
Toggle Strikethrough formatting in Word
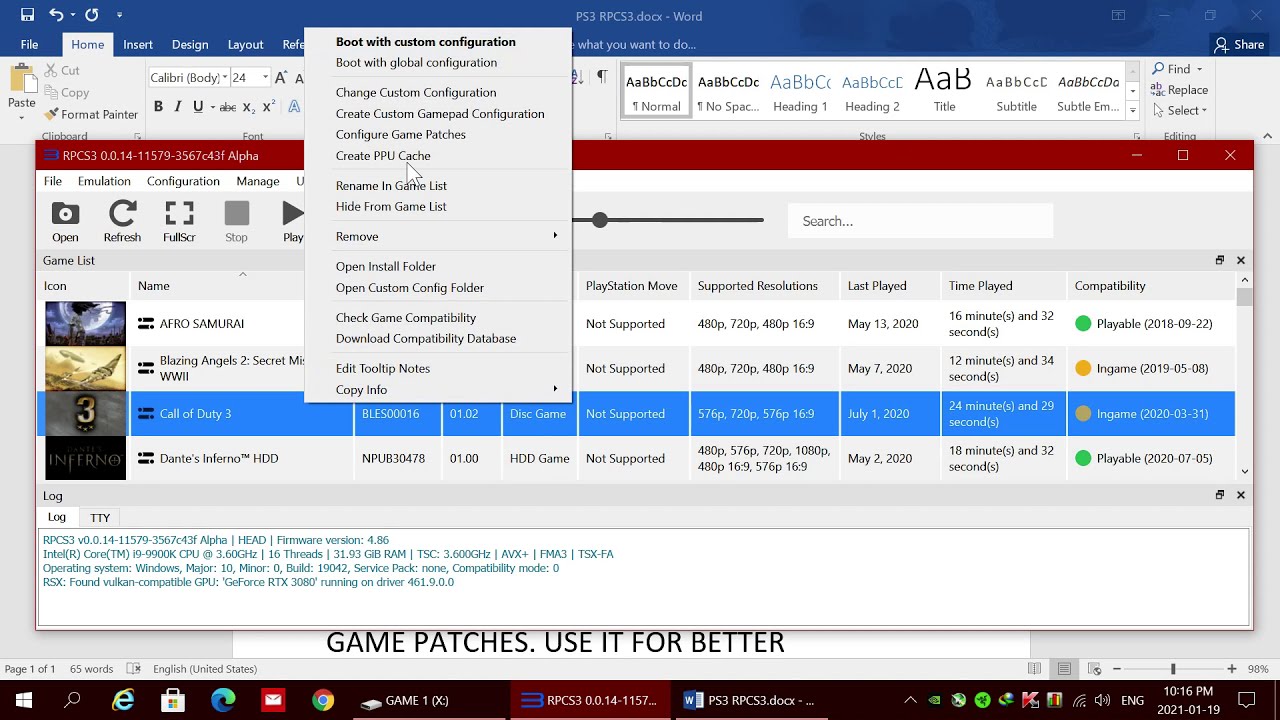click(228, 107)
